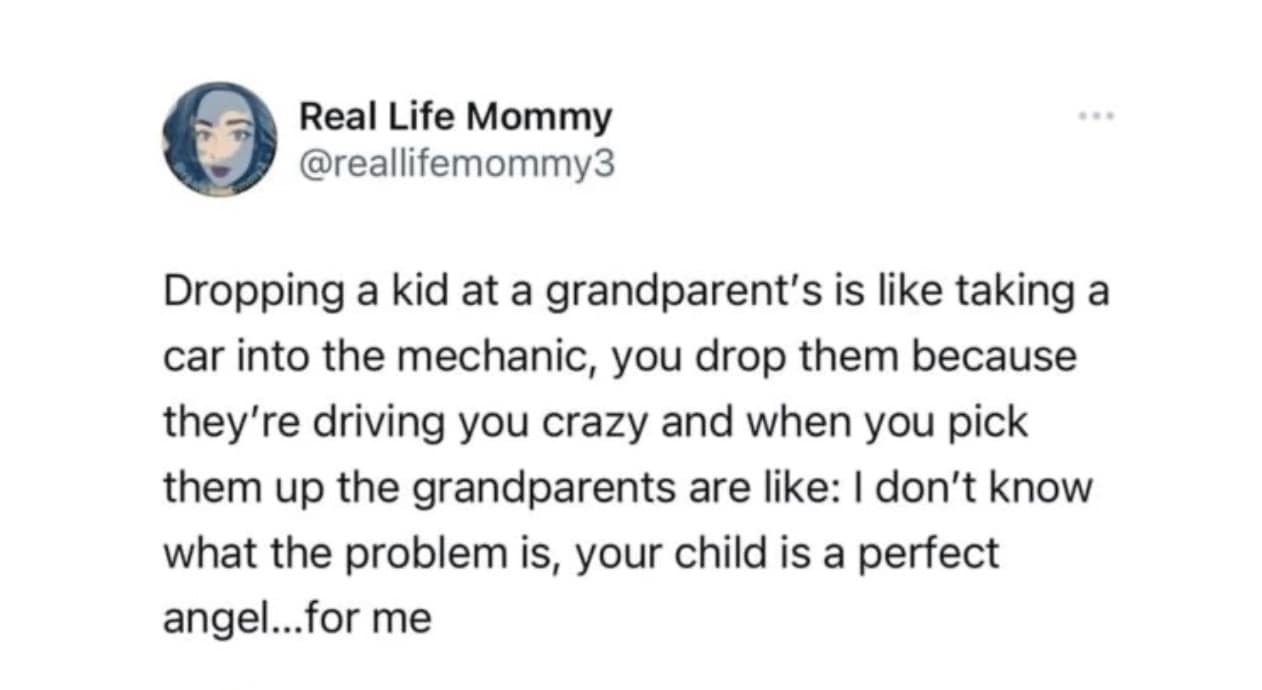Click the Real Life Mommy profile avatar
This screenshot has width=1262, height=690.
(x=221, y=138)
